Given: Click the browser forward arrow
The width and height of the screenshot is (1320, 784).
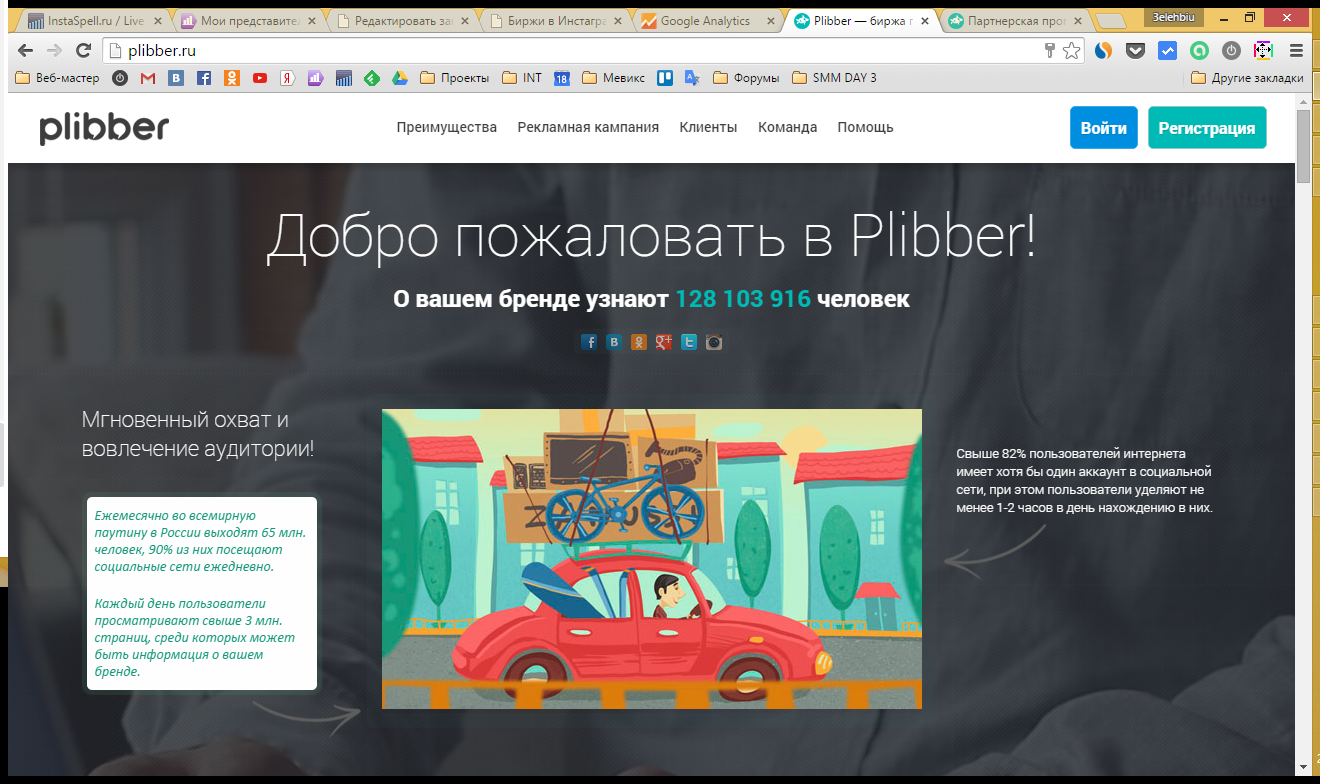Looking at the screenshot, I should tap(54, 50).
